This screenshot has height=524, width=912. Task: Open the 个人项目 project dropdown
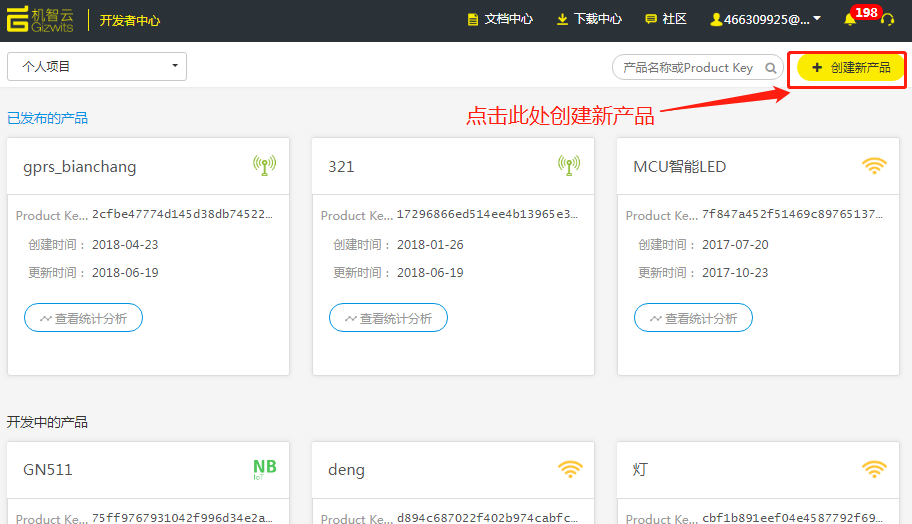(97, 67)
